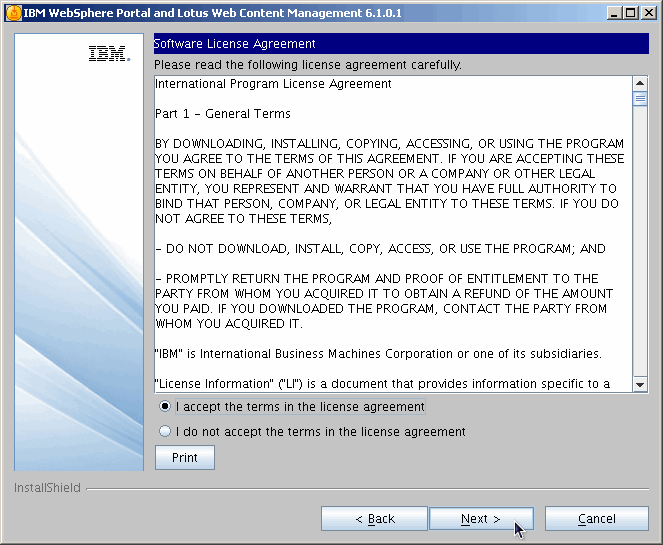This screenshot has width=663, height=545.
Task: Click the scroll down arrow of license text
Action: tap(640, 385)
